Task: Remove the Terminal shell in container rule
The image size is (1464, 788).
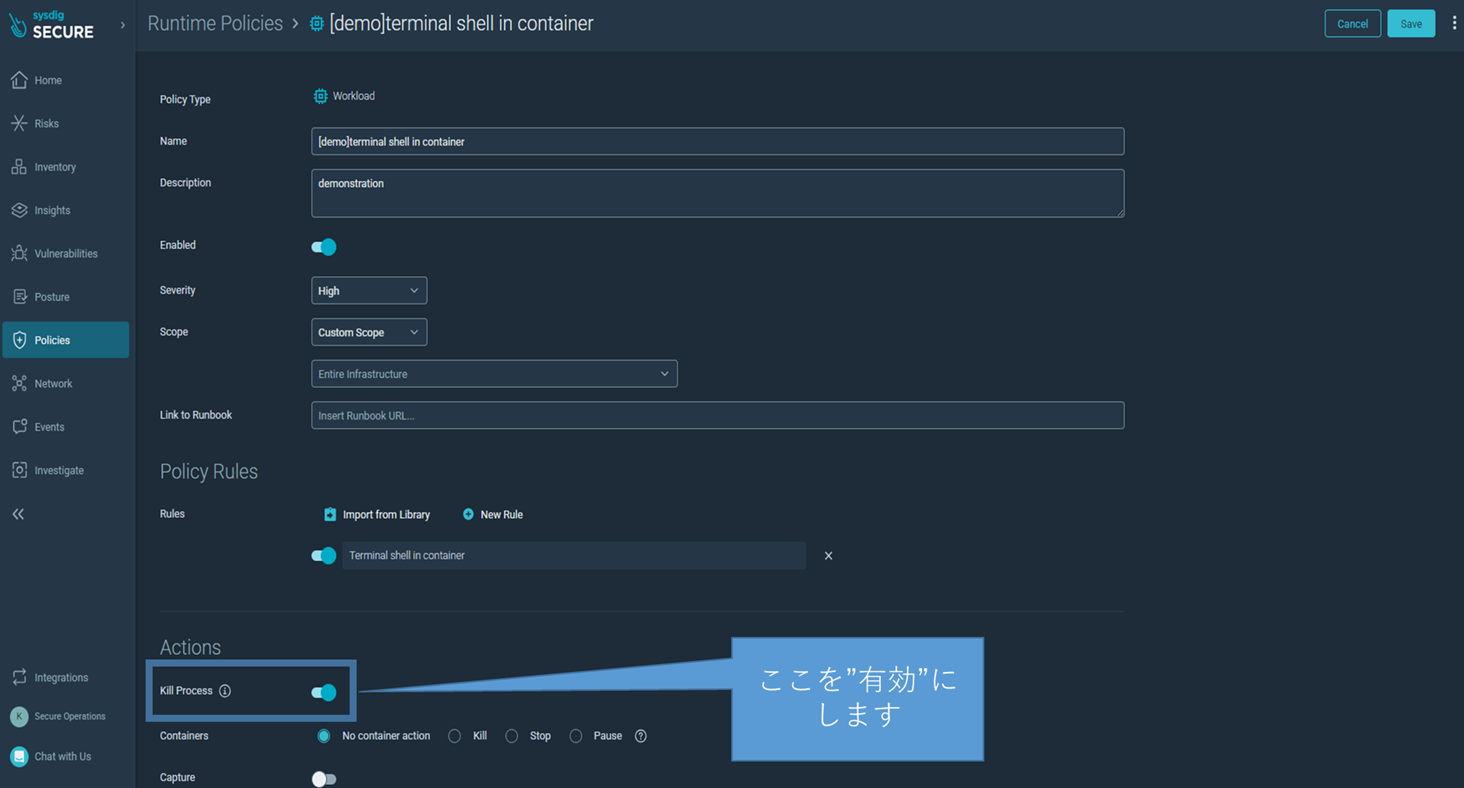Action: point(828,556)
